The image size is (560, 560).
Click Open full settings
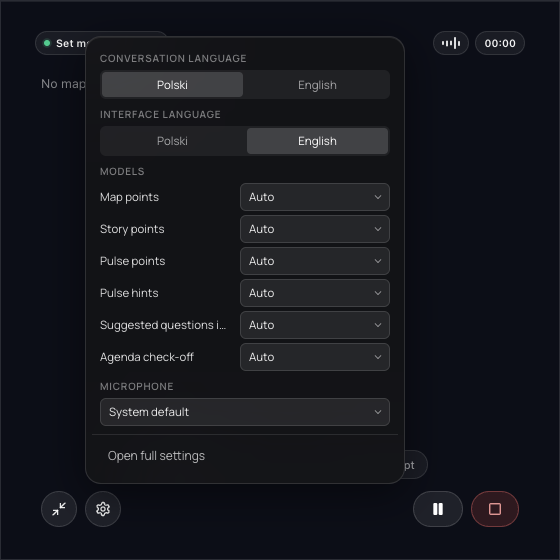coord(156,456)
